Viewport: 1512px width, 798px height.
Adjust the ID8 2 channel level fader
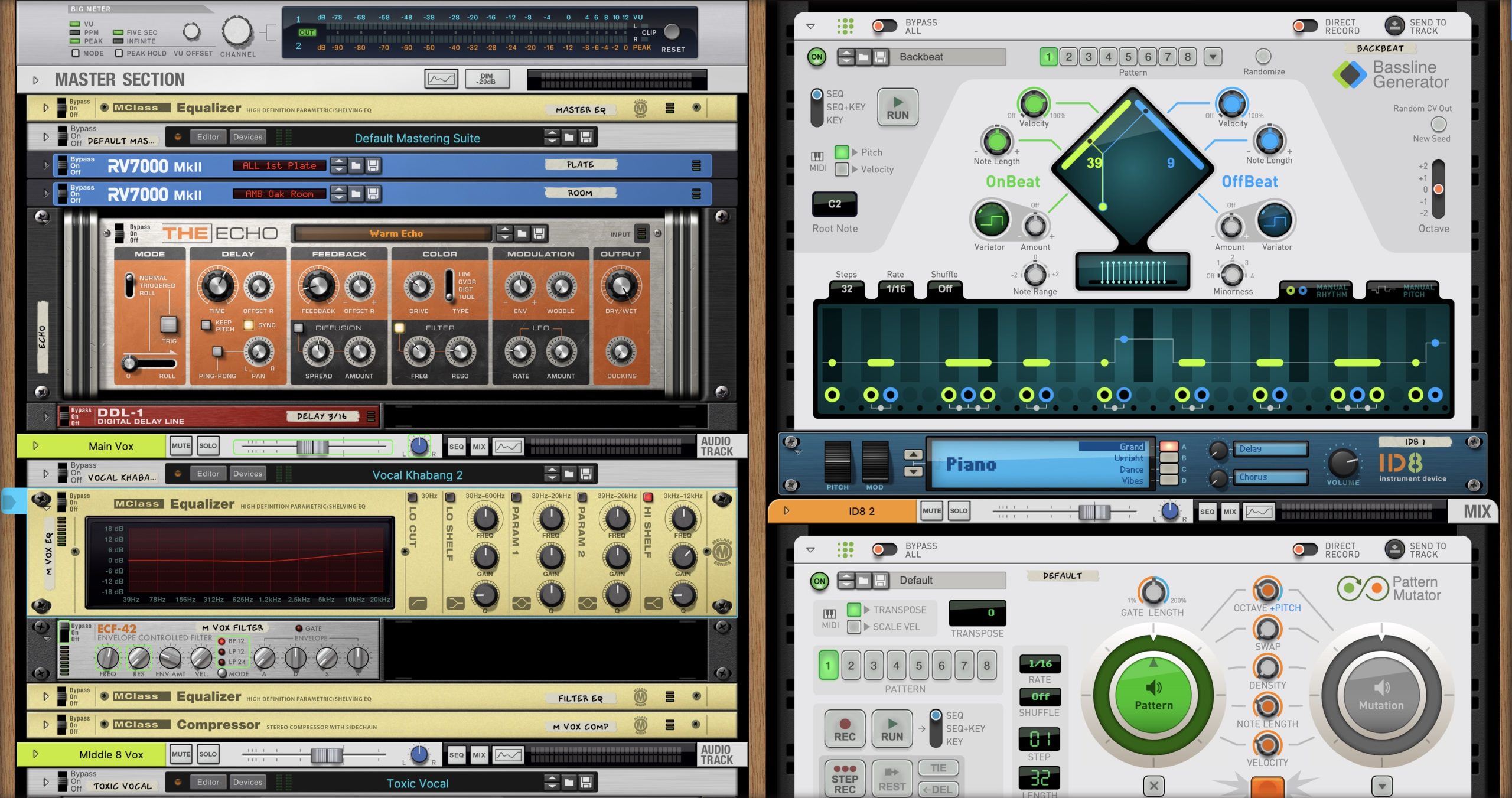tap(1094, 512)
